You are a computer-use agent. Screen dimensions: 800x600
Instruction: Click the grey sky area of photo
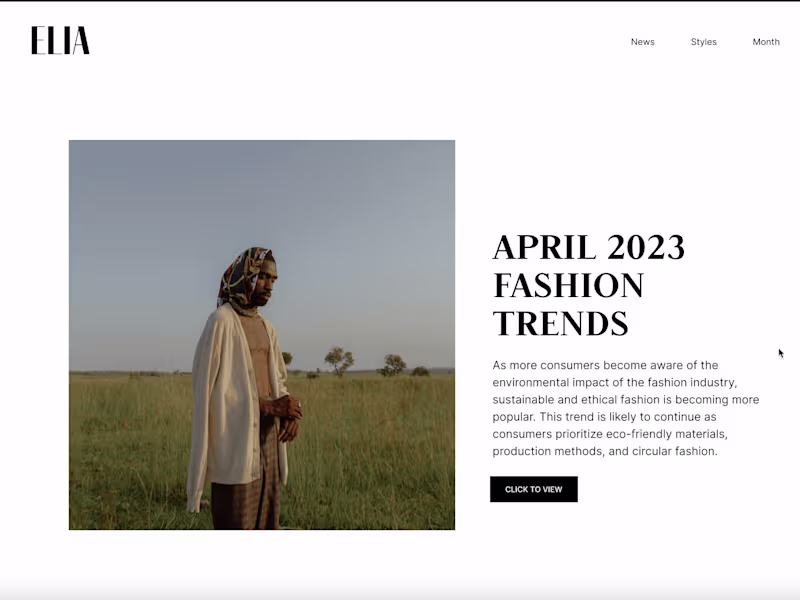click(262, 204)
